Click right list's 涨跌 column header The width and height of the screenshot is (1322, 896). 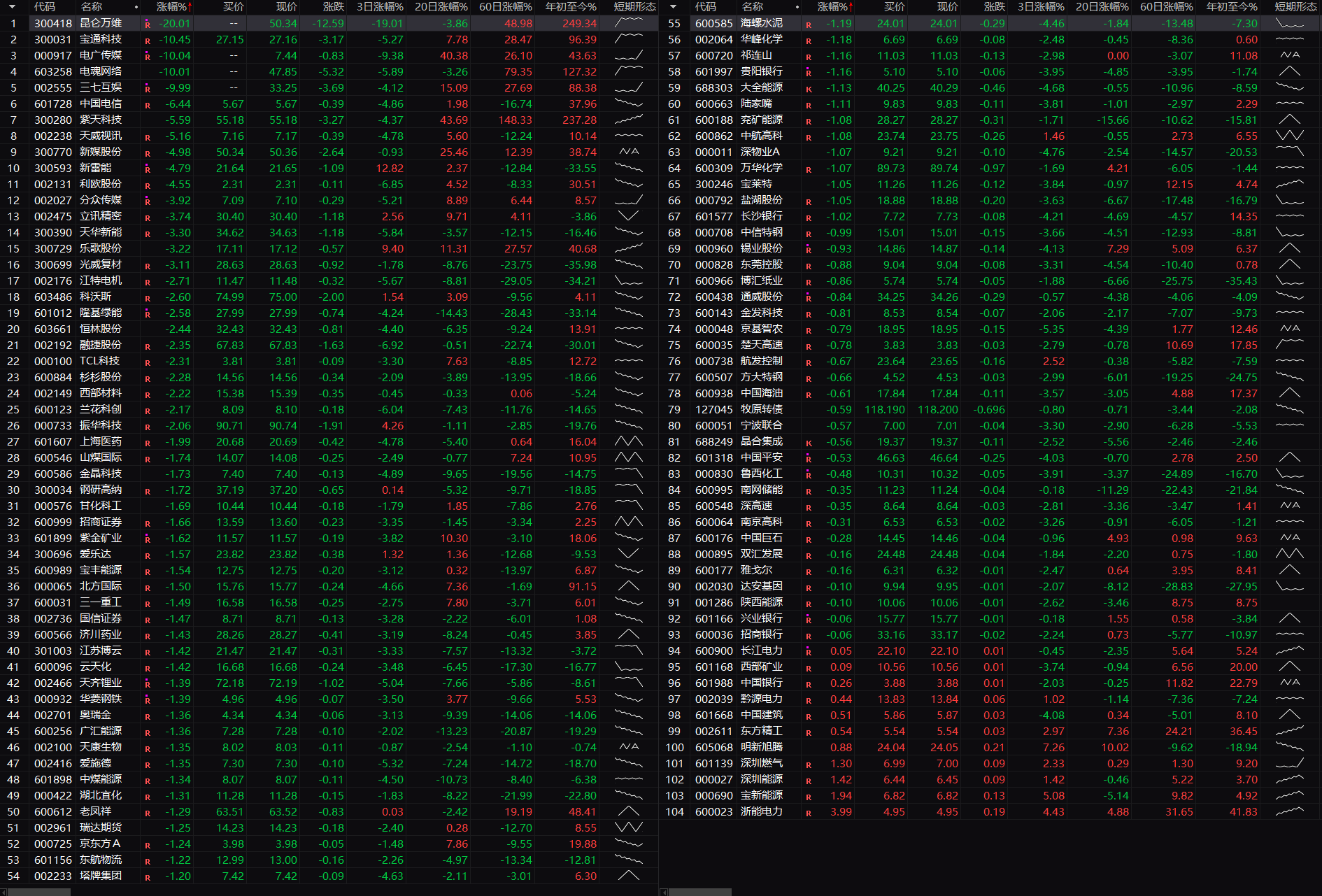tap(995, 7)
